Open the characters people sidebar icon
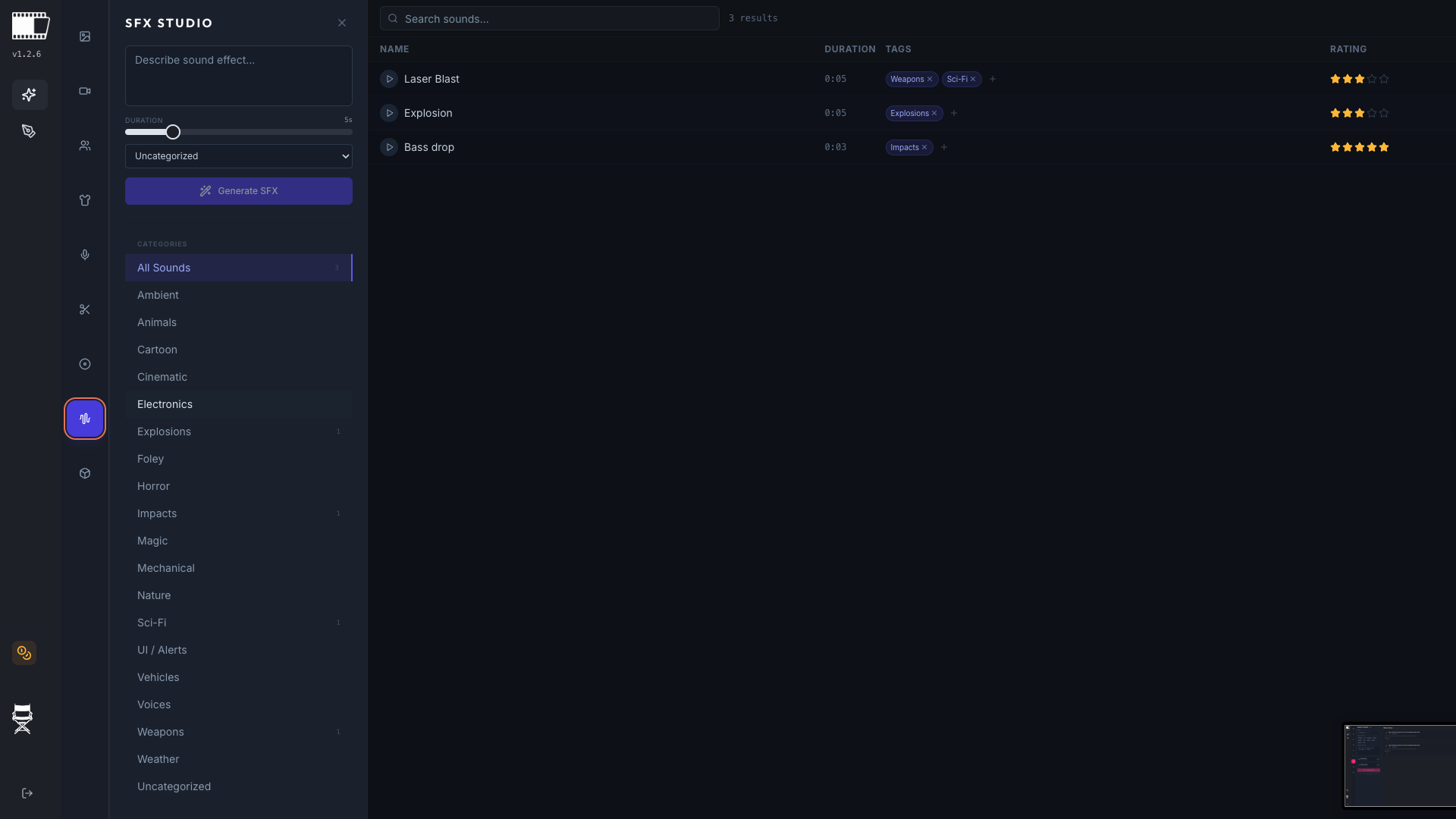This screenshot has width=1456, height=819. click(x=85, y=146)
